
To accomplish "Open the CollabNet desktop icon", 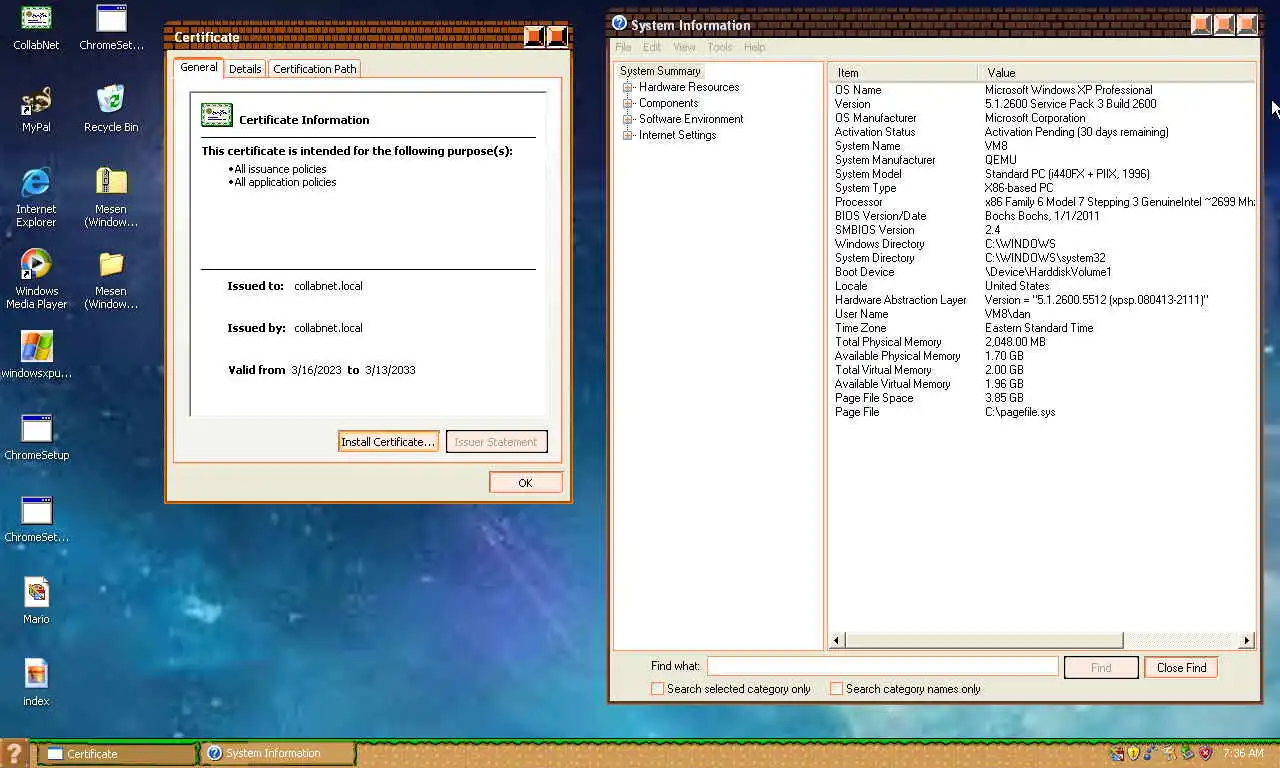I will click(x=36, y=27).
